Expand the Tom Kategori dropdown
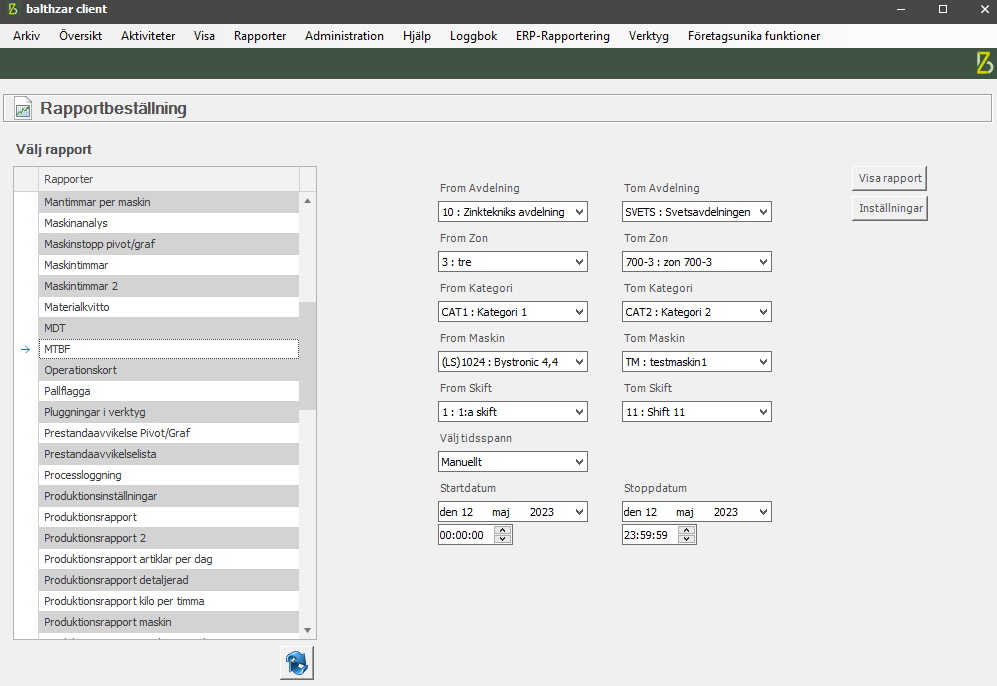 pos(763,312)
